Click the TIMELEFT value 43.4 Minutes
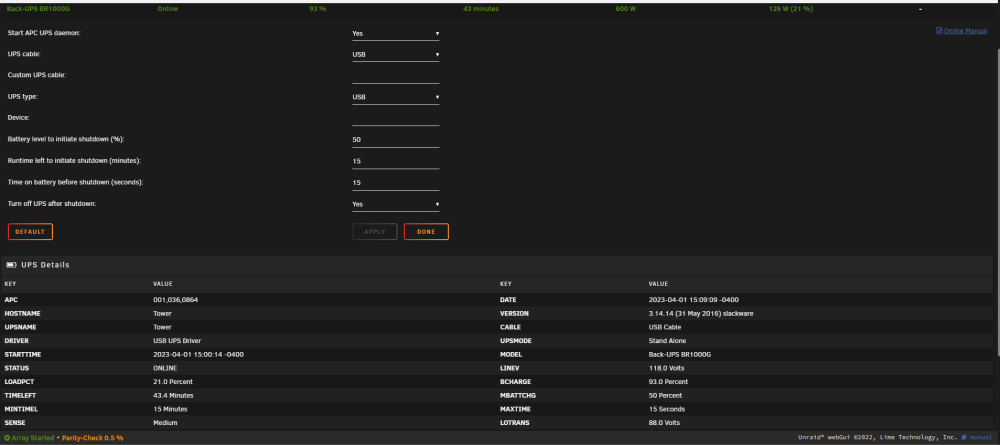 173,396
